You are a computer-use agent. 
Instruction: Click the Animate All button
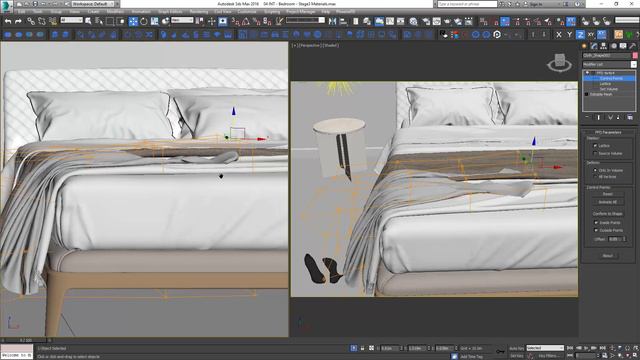[x=608, y=202]
